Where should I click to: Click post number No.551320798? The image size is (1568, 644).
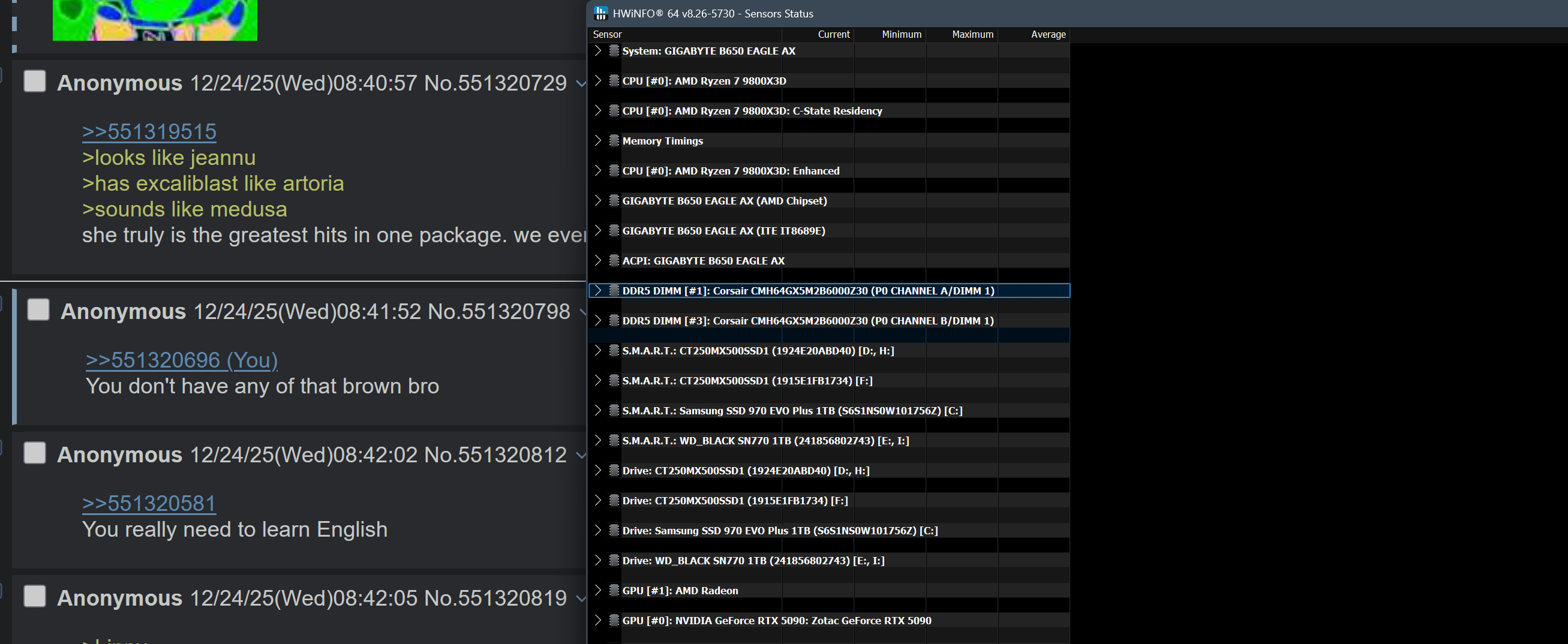(499, 311)
